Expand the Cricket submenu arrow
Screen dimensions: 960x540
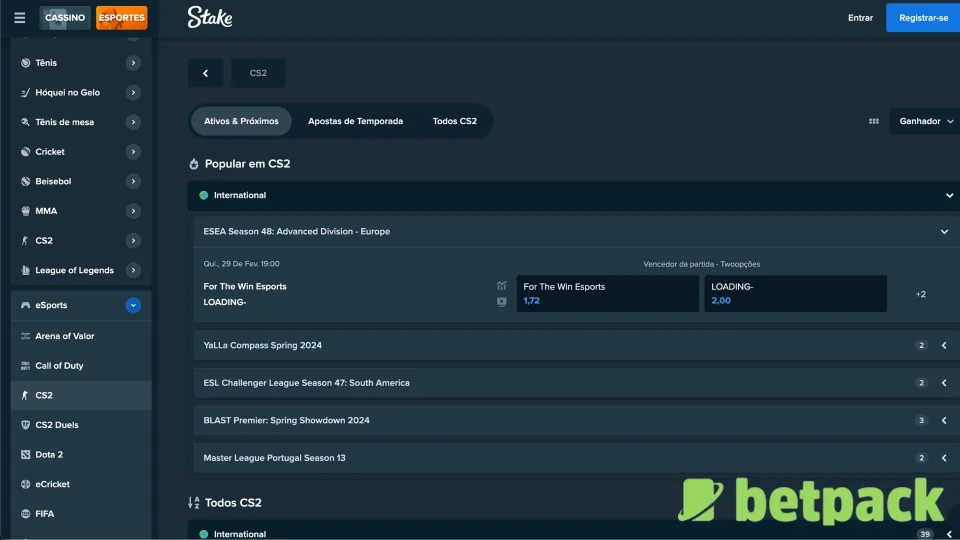[133, 152]
